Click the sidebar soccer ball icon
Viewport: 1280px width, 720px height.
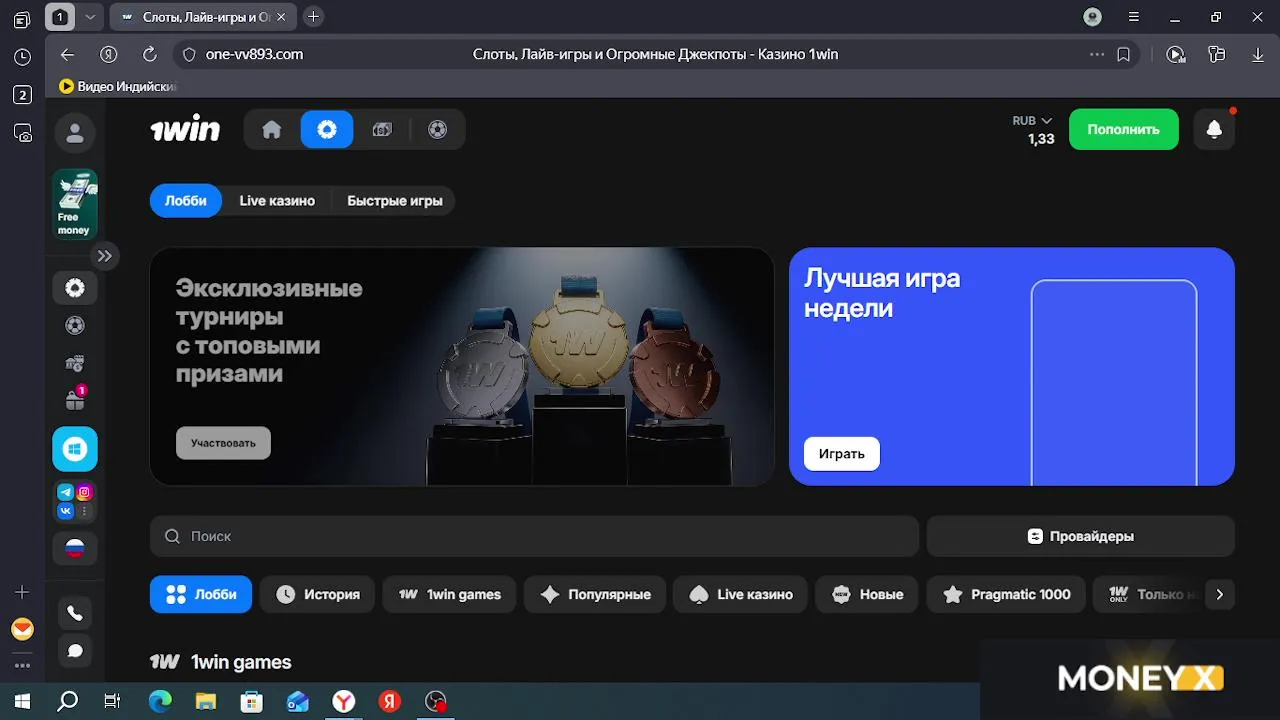tap(75, 325)
